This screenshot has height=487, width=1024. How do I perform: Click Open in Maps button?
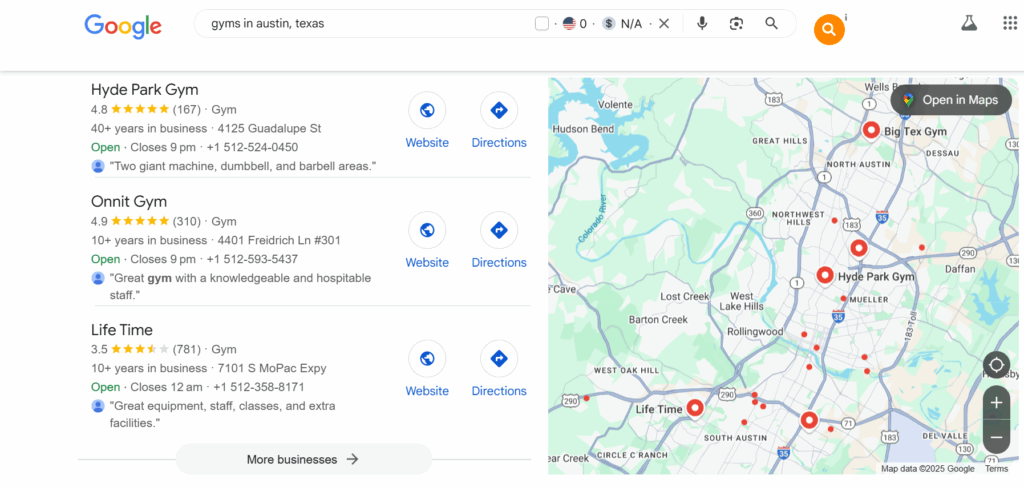click(952, 100)
